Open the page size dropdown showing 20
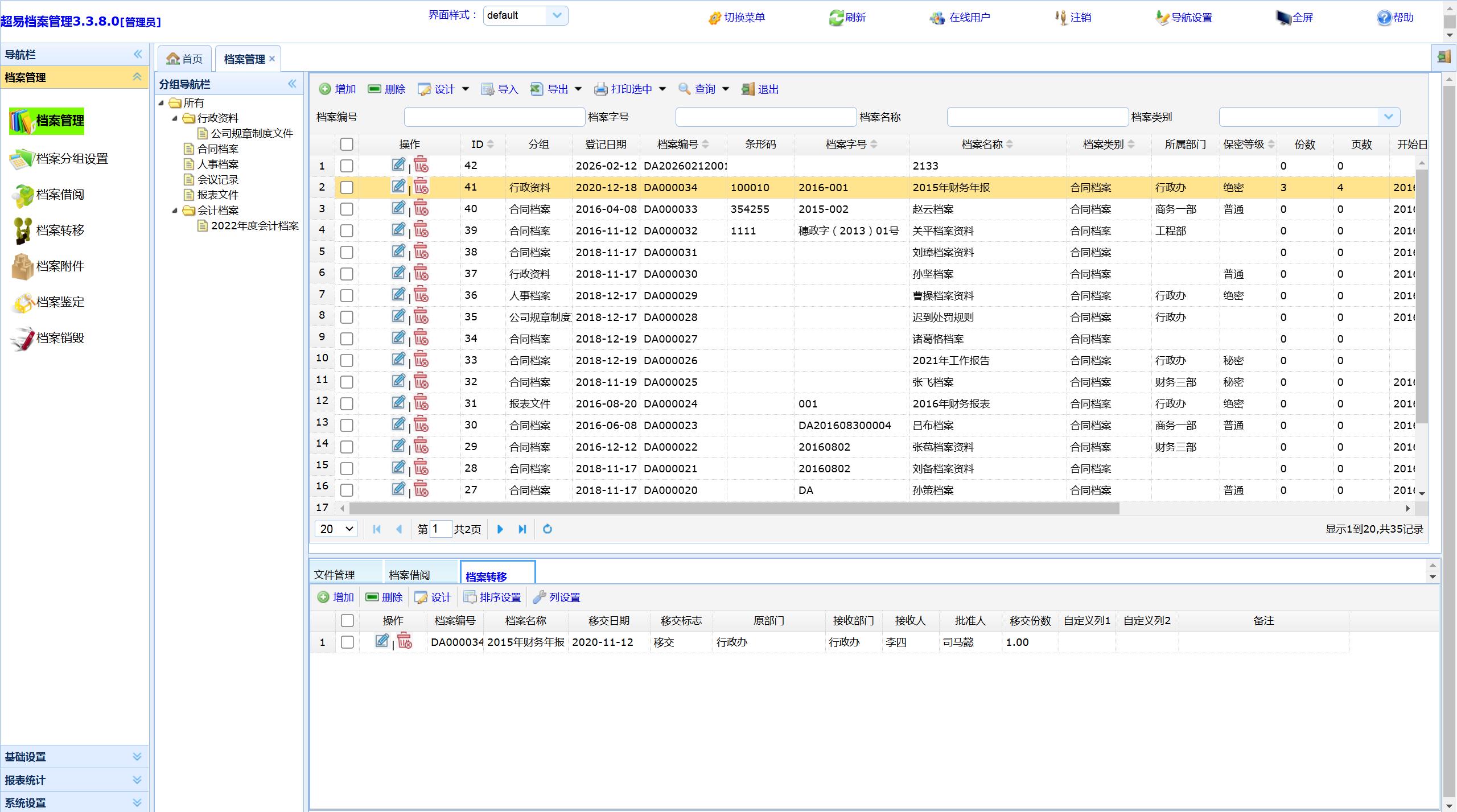The image size is (1457, 812). click(x=336, y=529)
